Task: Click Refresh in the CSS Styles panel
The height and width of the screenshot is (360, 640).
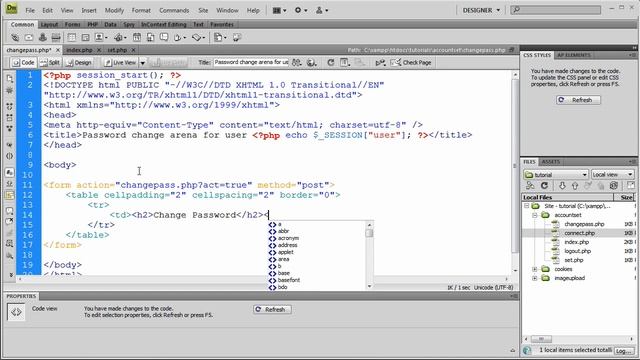Action: click(578, 100)
